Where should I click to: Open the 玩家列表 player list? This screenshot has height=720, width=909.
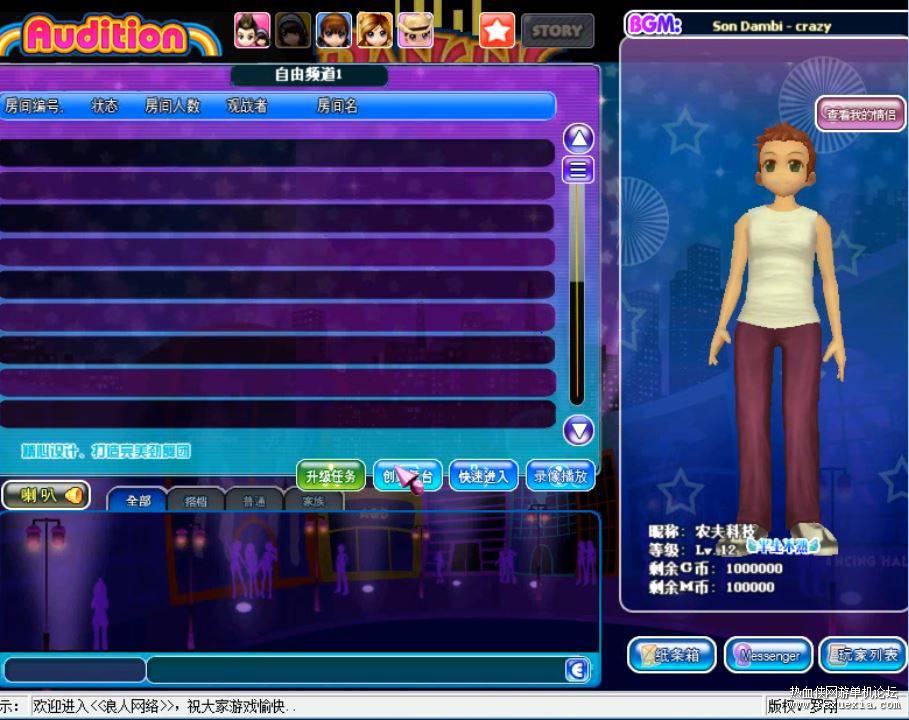point(864,655)
